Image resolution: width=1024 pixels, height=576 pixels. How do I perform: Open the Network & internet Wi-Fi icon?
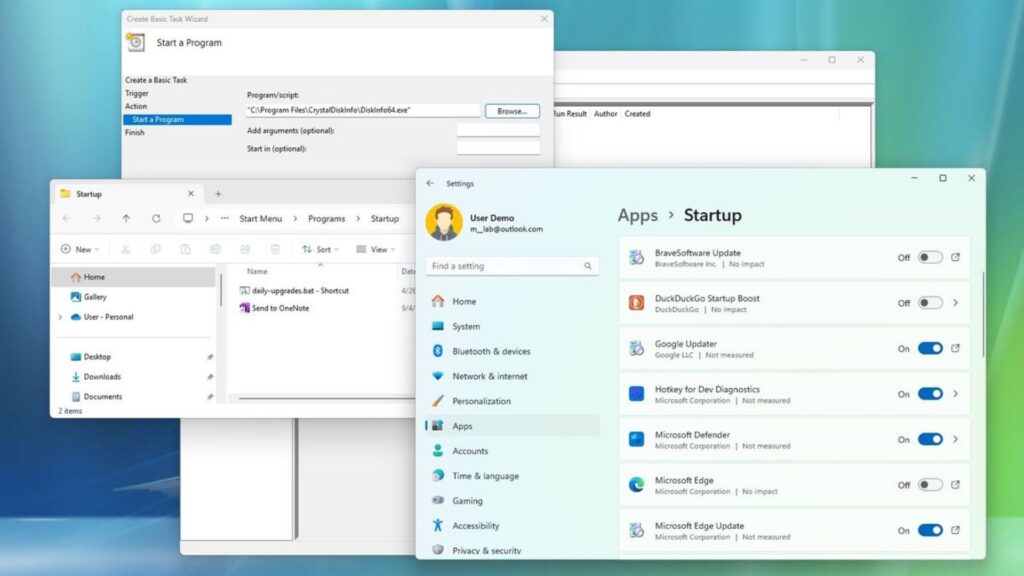click(437, 376)
